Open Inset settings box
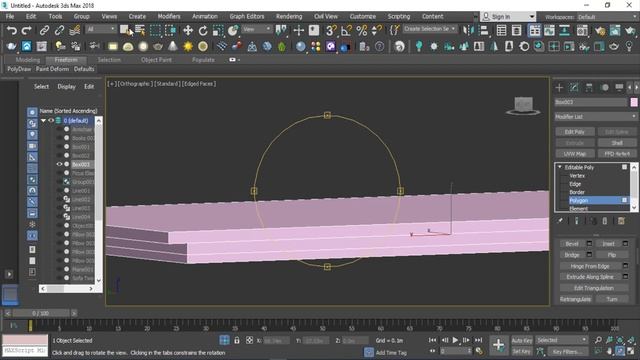Viewport: 640px width, 360px height. click(x=625, y=244)
